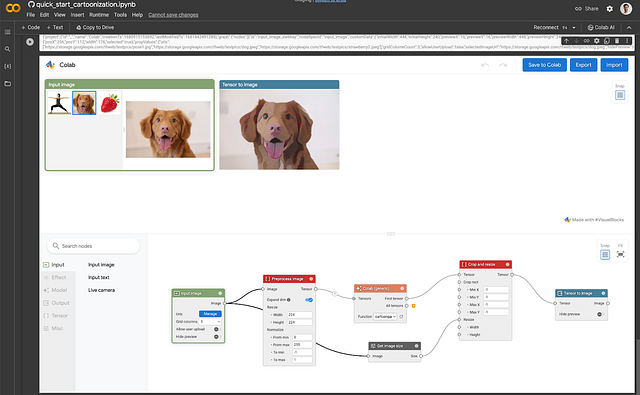Toggle Snap grid in the preview panel
The image size is (640, 395).
620,95
